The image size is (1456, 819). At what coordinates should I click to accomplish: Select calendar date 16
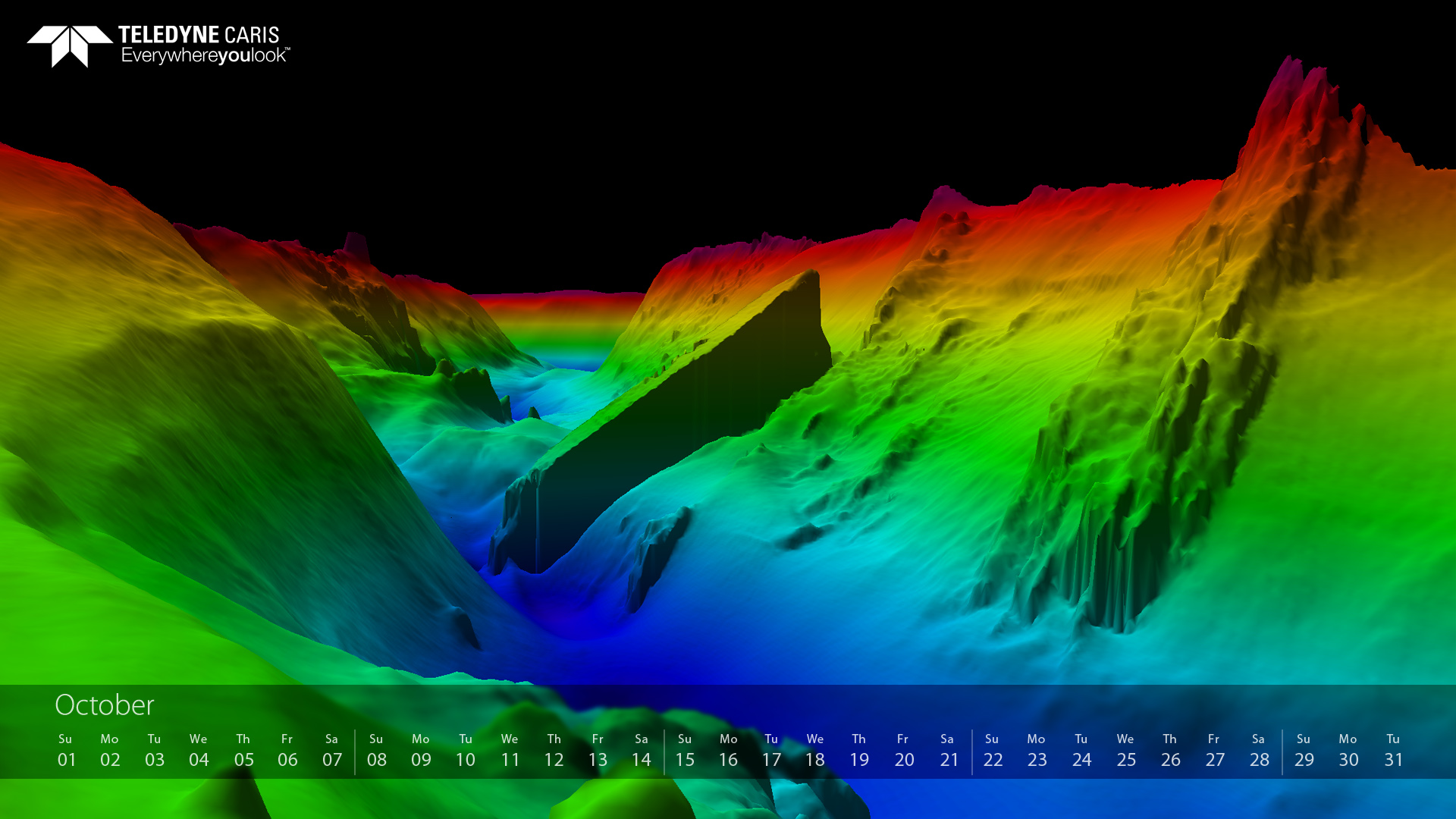pos(728,760)
